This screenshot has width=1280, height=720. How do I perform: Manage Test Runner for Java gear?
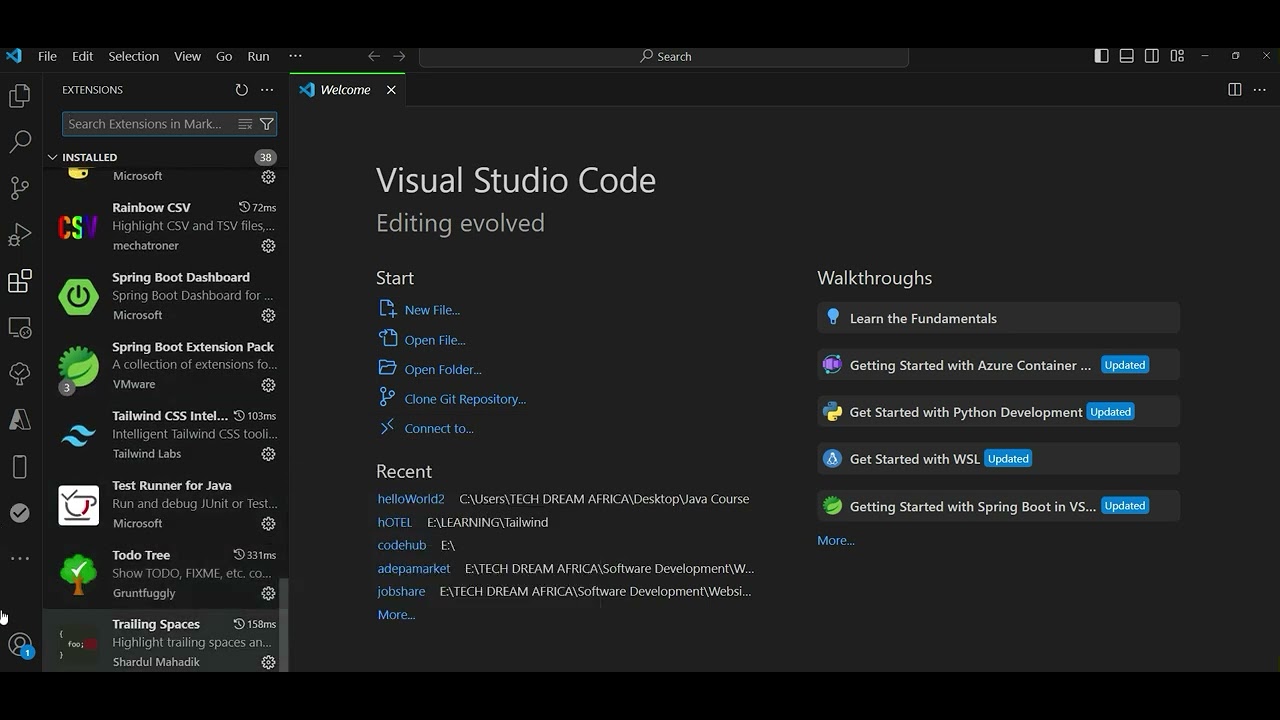click(x=268, y=524)
